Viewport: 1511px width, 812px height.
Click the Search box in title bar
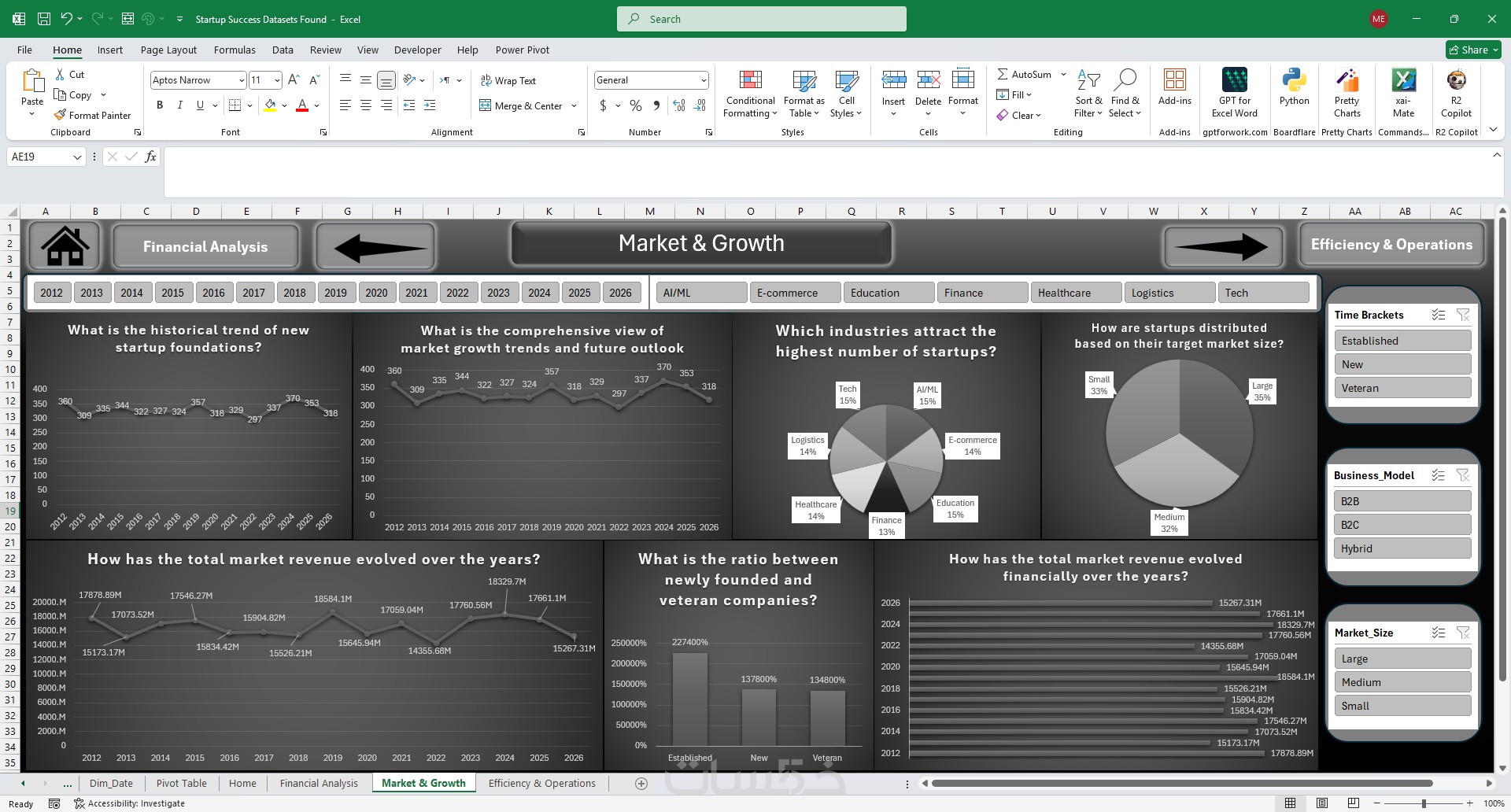[762, 19]
